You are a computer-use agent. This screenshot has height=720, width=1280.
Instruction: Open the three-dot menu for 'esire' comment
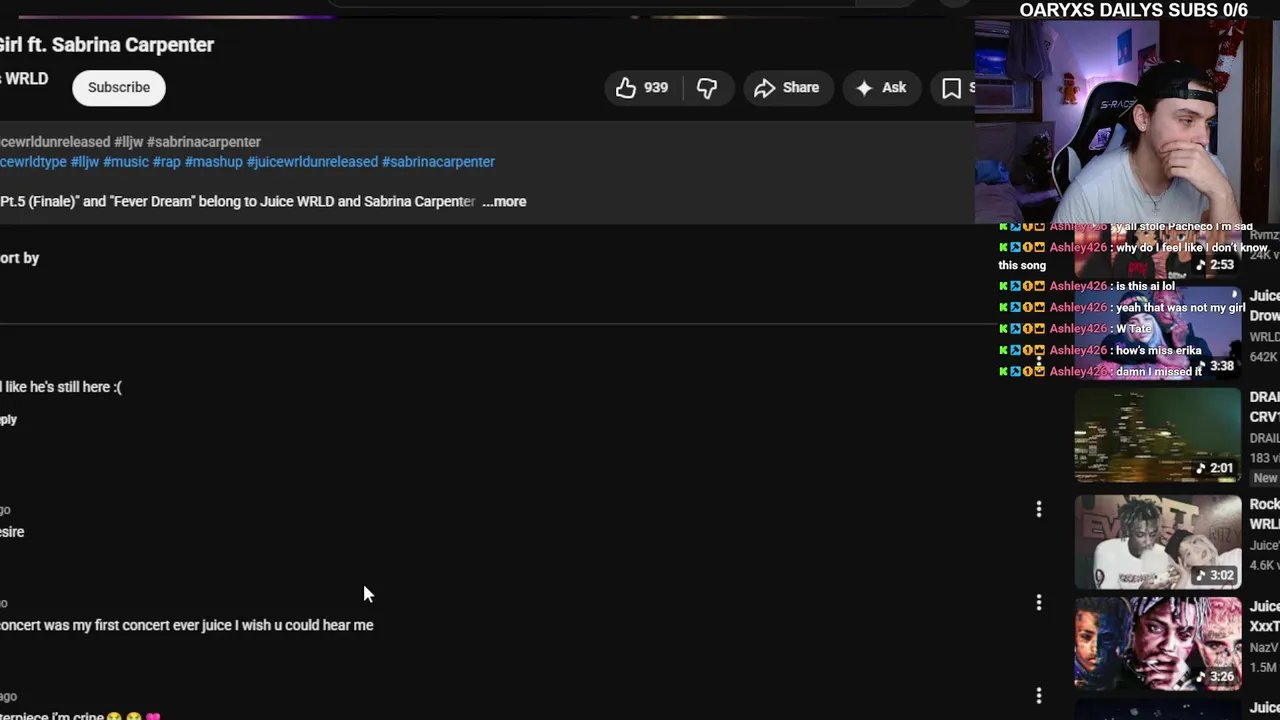tap(1038, 510)
